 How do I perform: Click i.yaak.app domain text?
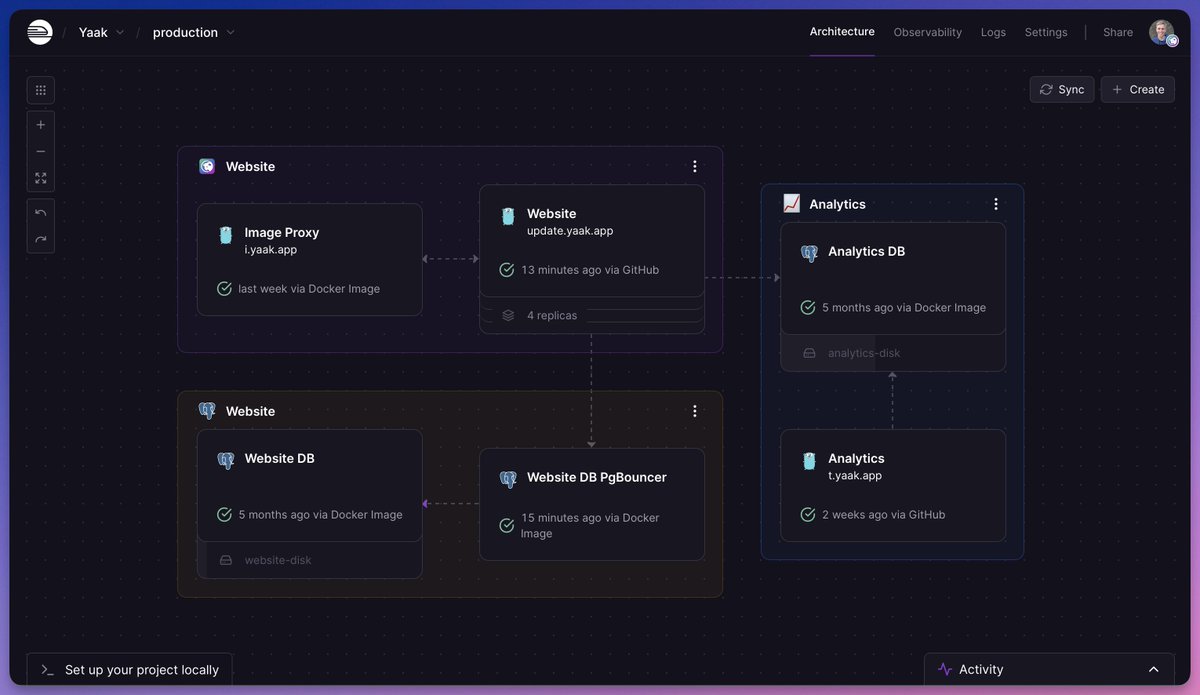click(x=271, y=250)
